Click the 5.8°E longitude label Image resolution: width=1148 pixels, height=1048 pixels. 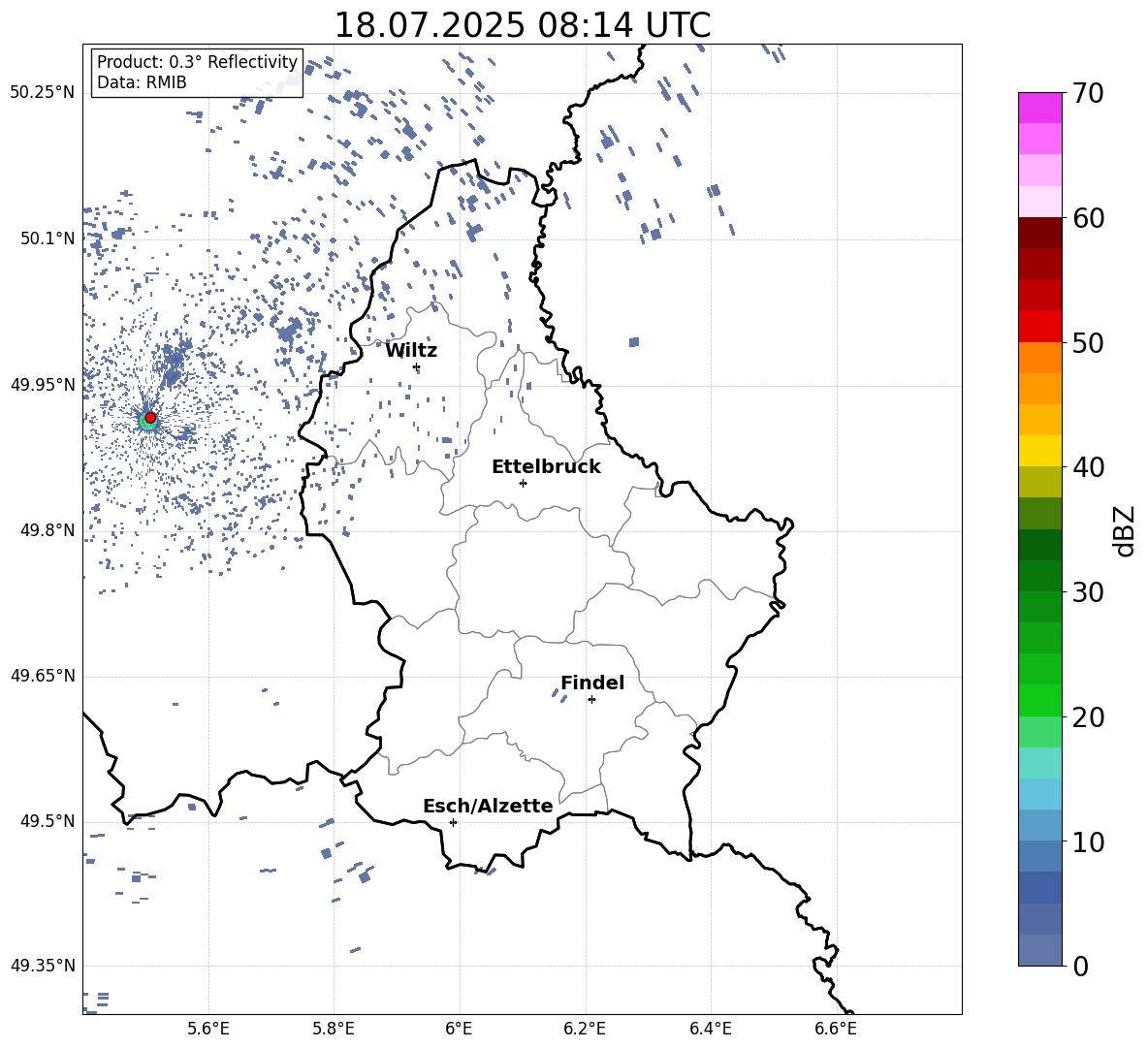[334, 1030]
